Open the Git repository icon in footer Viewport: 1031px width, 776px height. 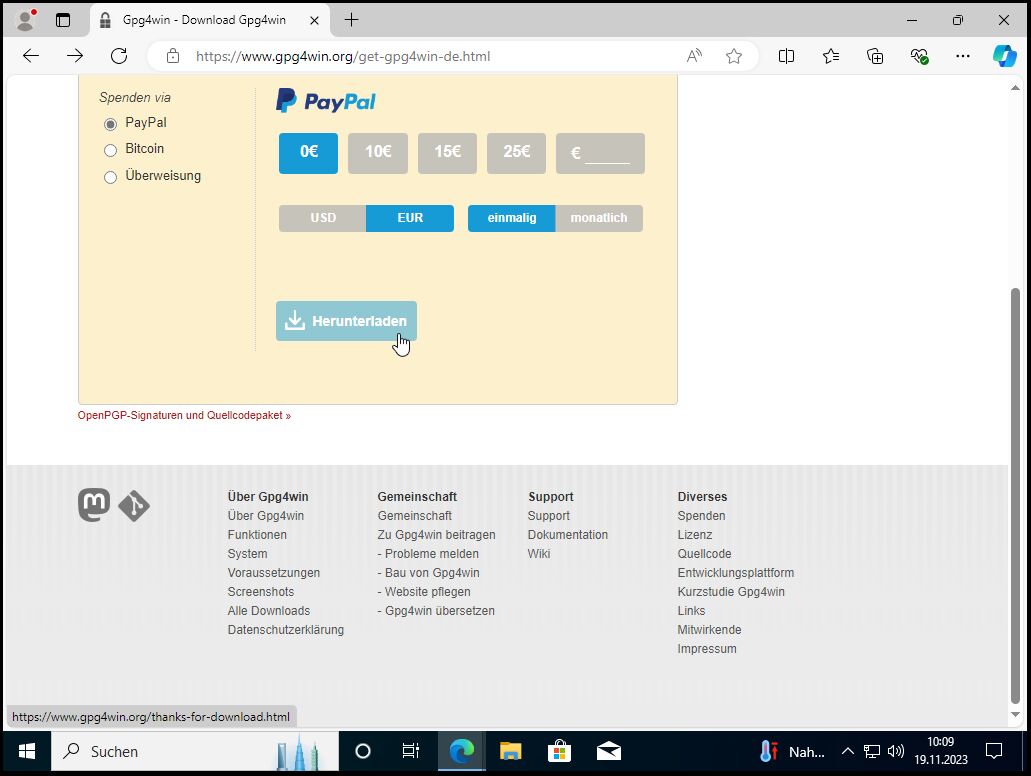tap(134, 506)
